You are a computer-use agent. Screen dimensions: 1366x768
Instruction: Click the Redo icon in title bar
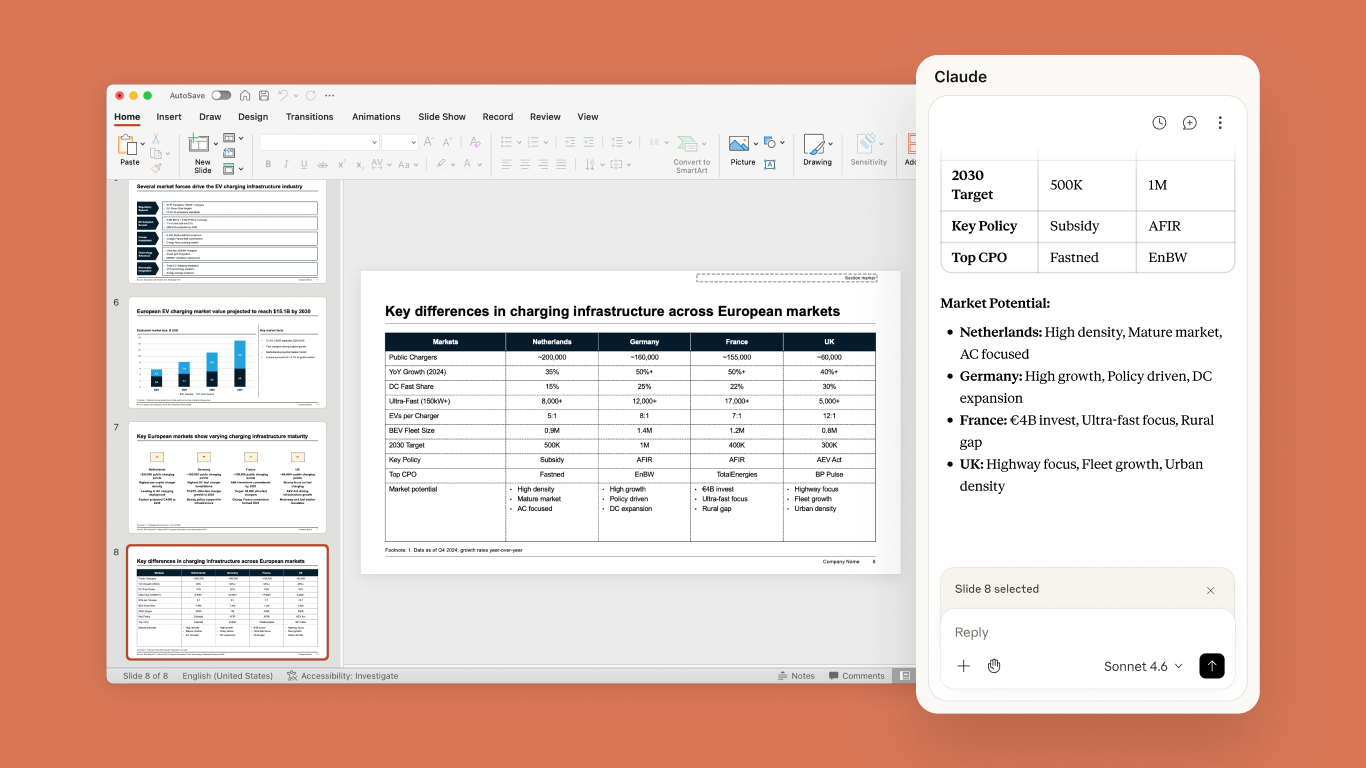[311, 96]
